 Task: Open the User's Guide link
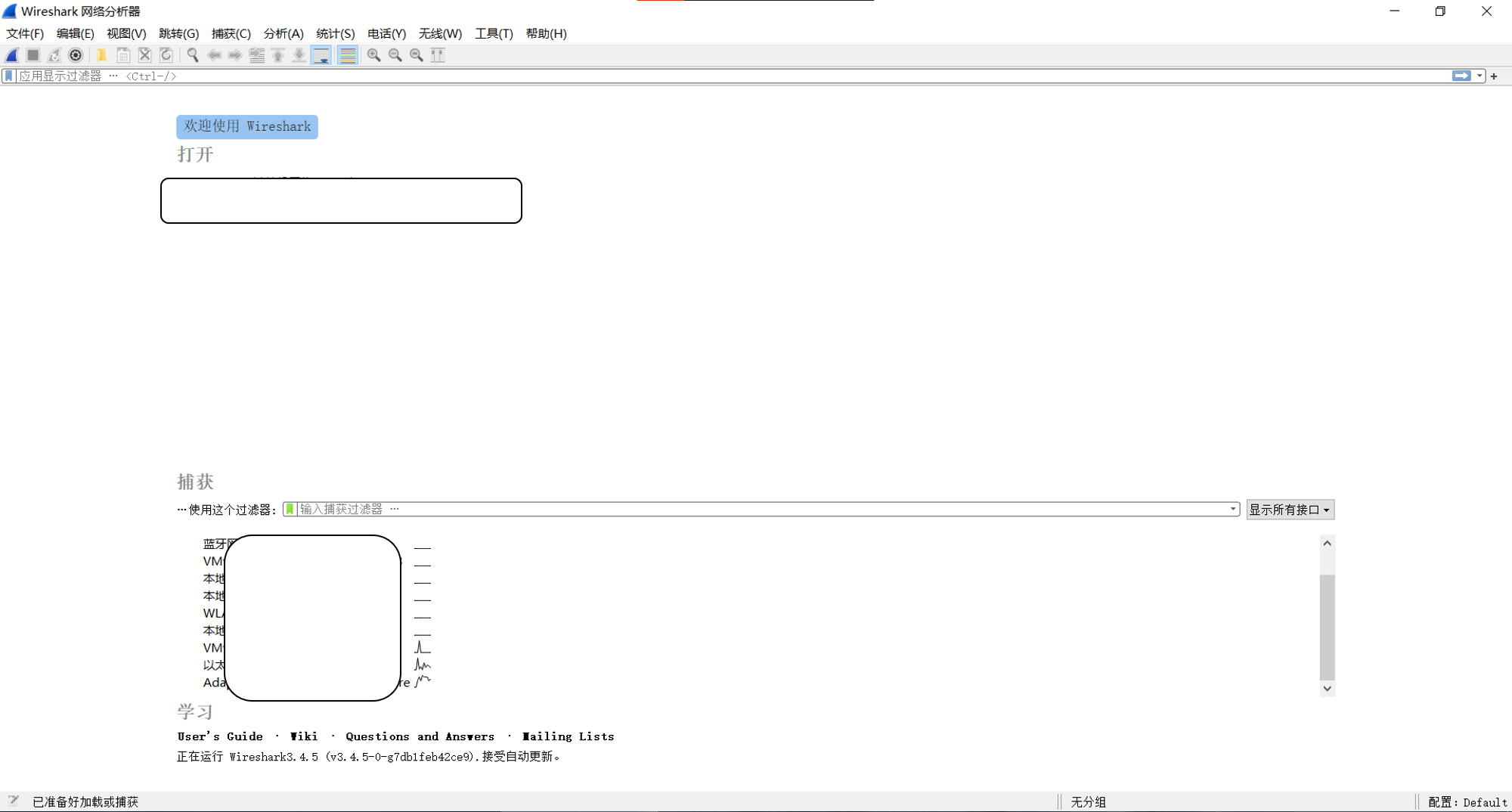[x=220, y=736]
